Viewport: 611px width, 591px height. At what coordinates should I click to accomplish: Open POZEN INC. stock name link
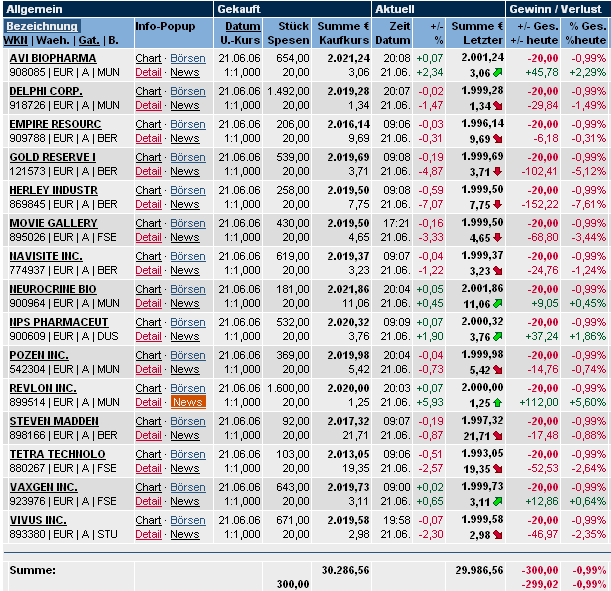coord(39,356)
